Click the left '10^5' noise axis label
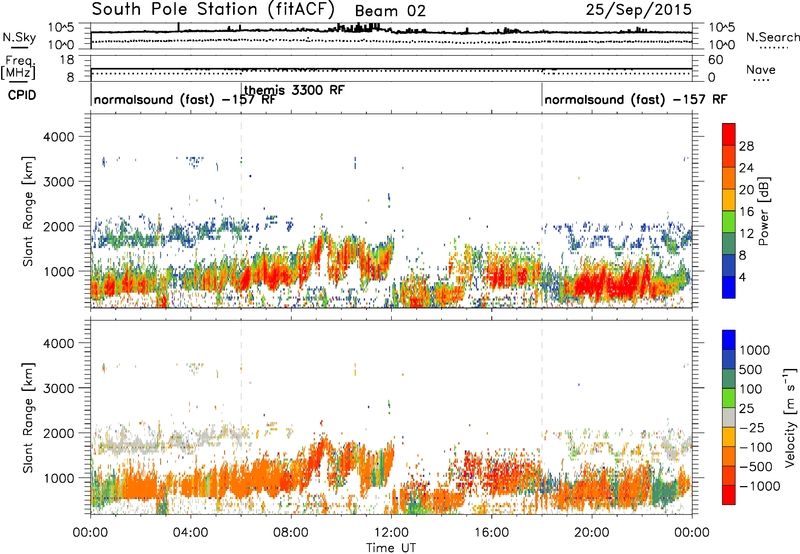 point(61,28)
